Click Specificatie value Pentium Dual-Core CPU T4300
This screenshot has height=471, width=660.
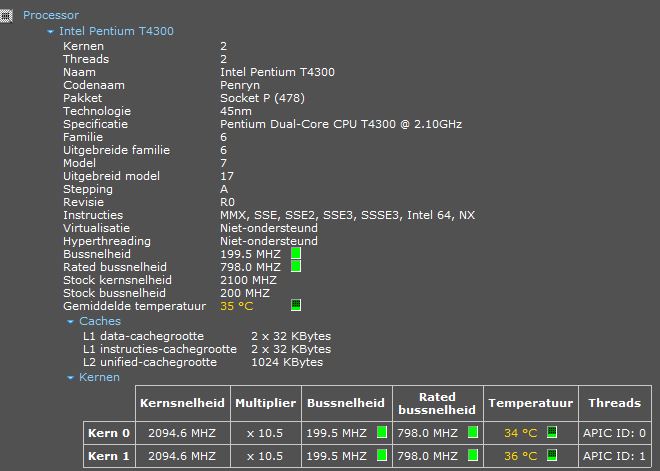tap(341, 124)
